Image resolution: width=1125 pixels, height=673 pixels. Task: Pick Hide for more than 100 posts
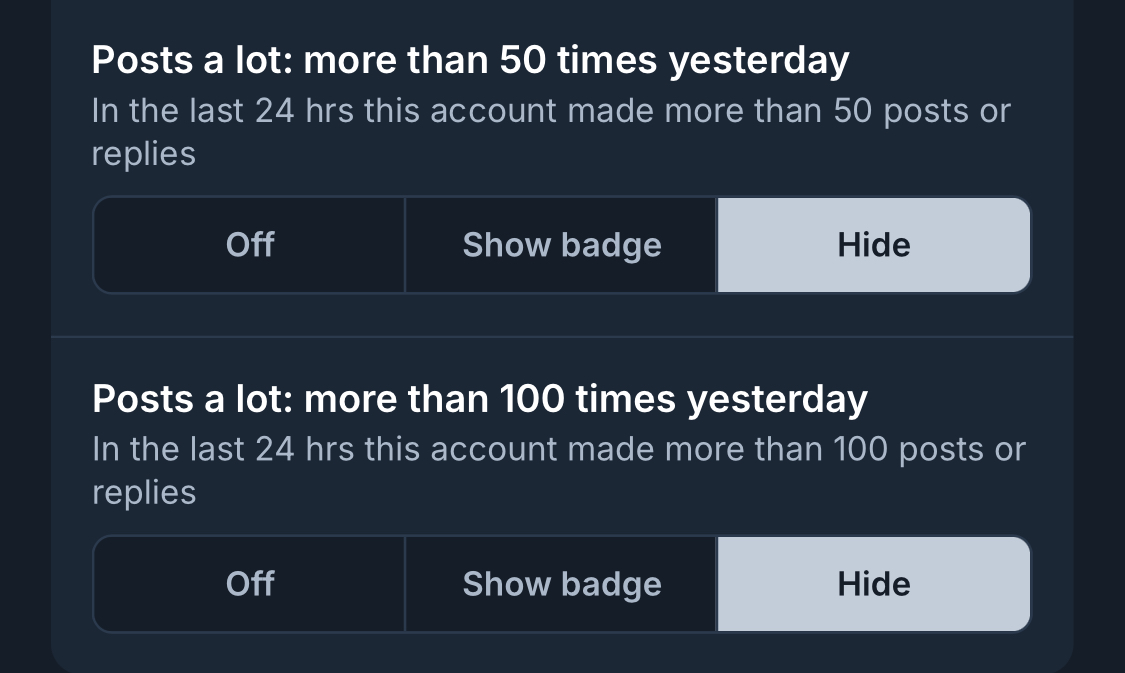873,584
